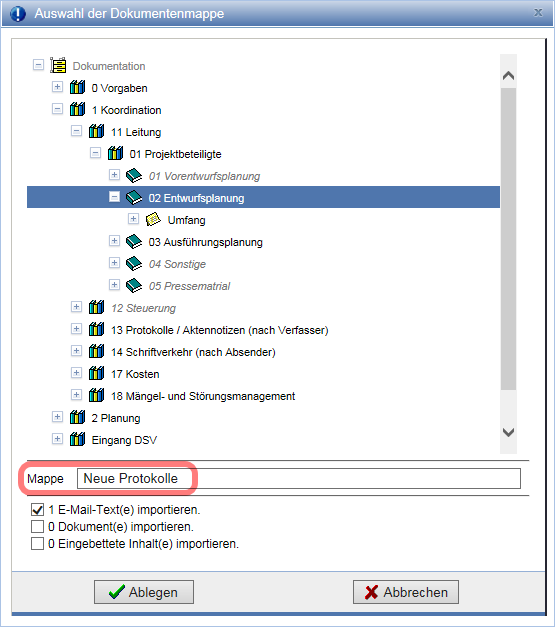555x627 pixels.
Task: Click the bookshelf icon next to 17 Kosten
Action: pos(96,373)
